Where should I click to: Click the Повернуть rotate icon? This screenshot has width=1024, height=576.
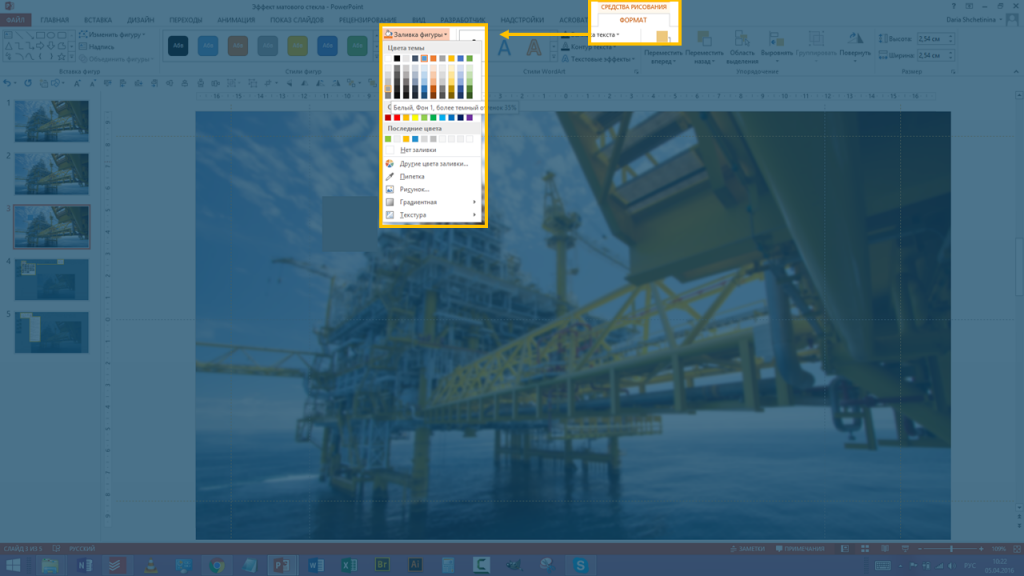(x=855, y=39)
